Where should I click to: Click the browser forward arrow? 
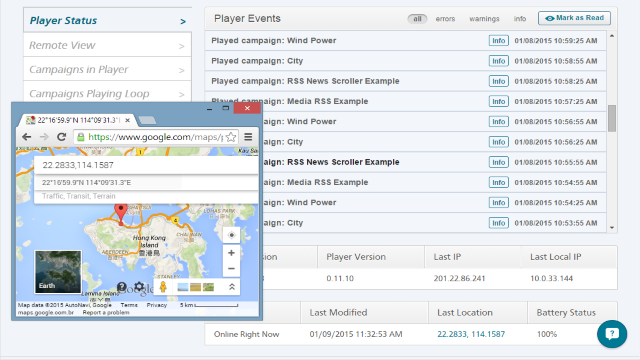44,137
